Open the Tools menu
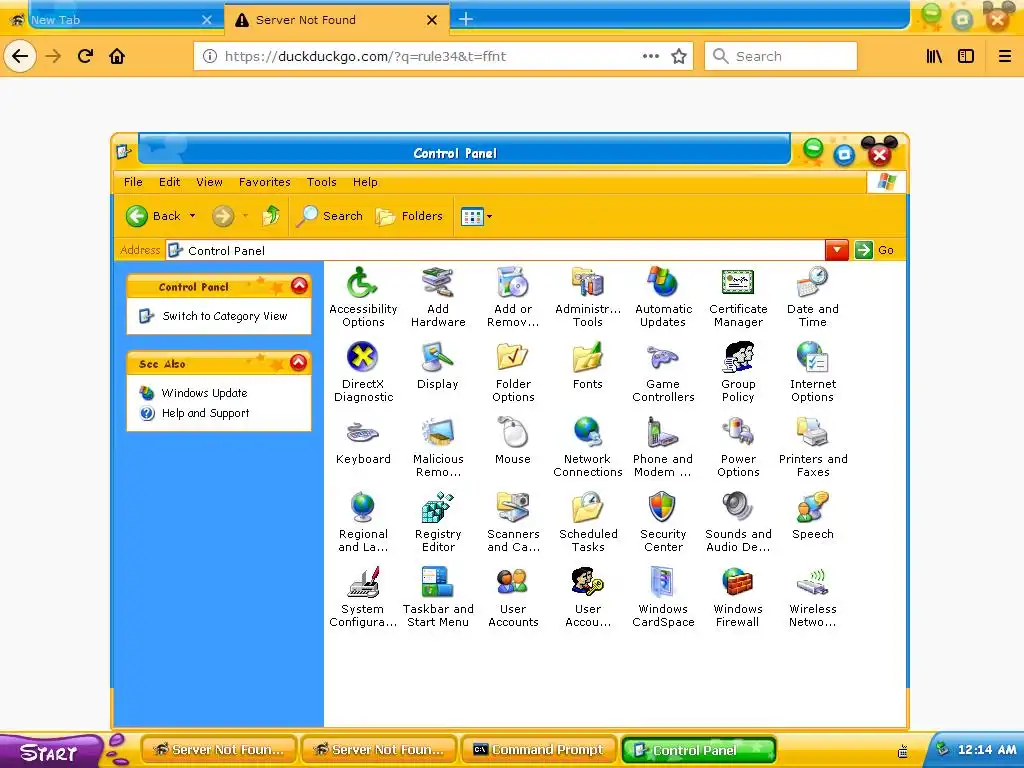The image size is (1024, 768). click(x=321, y=182)
